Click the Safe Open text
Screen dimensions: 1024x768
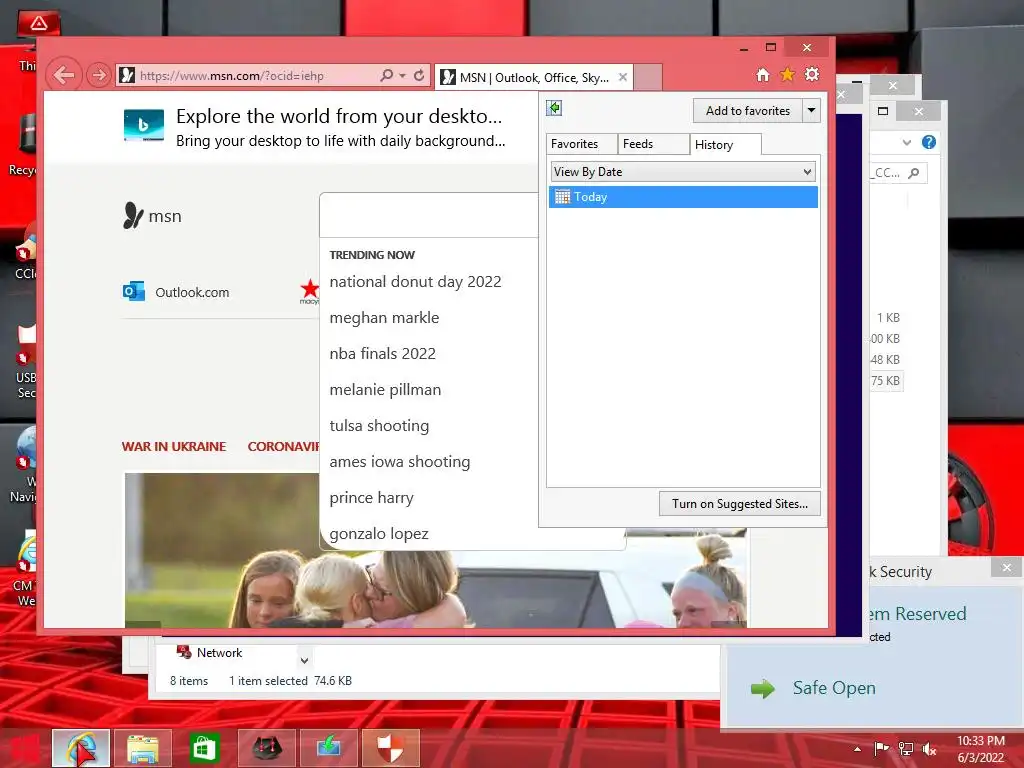point(834,688)
